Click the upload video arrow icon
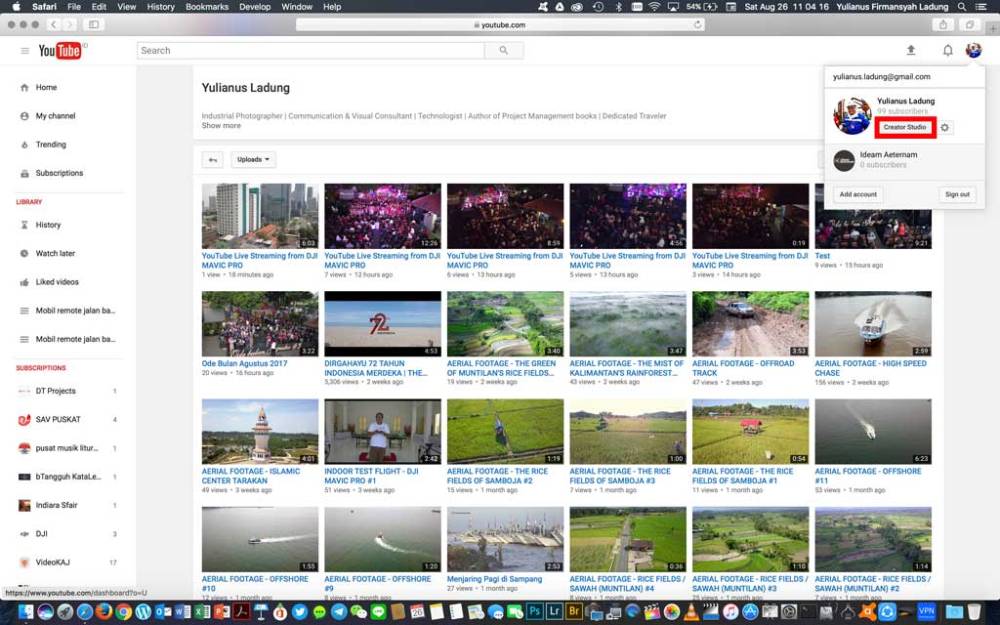The image size is (1000, 625). pos(910,50)
